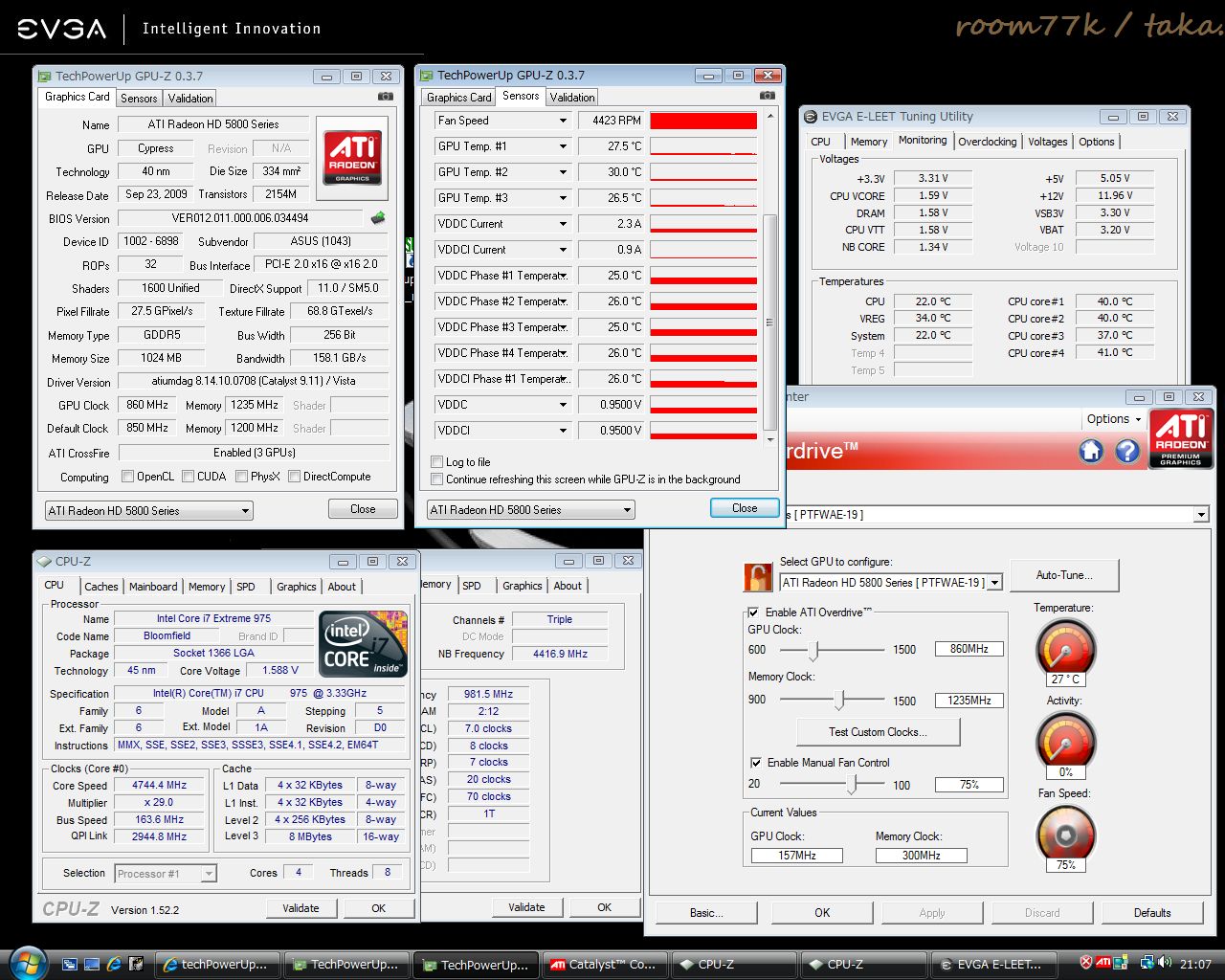This screenshot has height=980, width=1225.
Task: Click the Memory Clock slider handle
Action: (840, 701)
